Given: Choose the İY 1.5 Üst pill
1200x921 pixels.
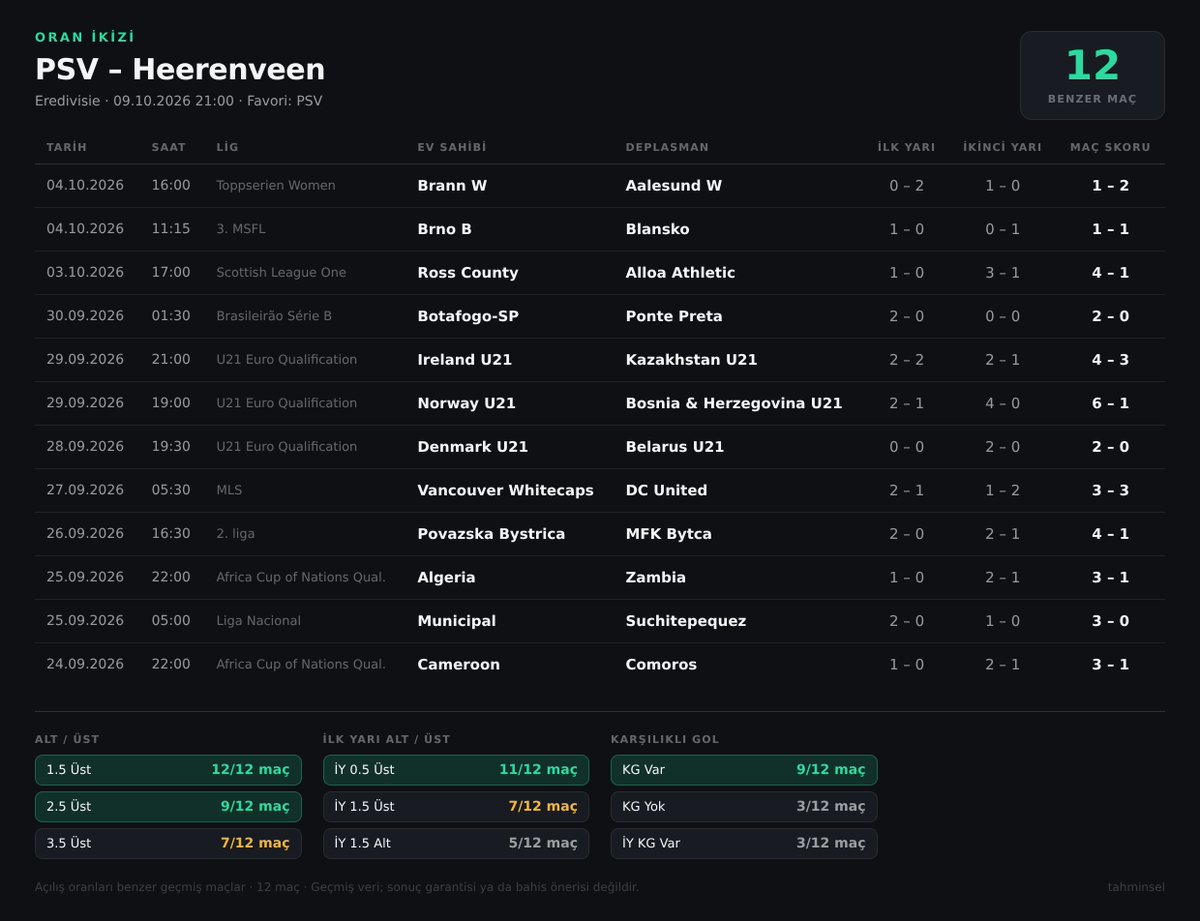Looking at the screenshot, I should (x=456, y=806).
